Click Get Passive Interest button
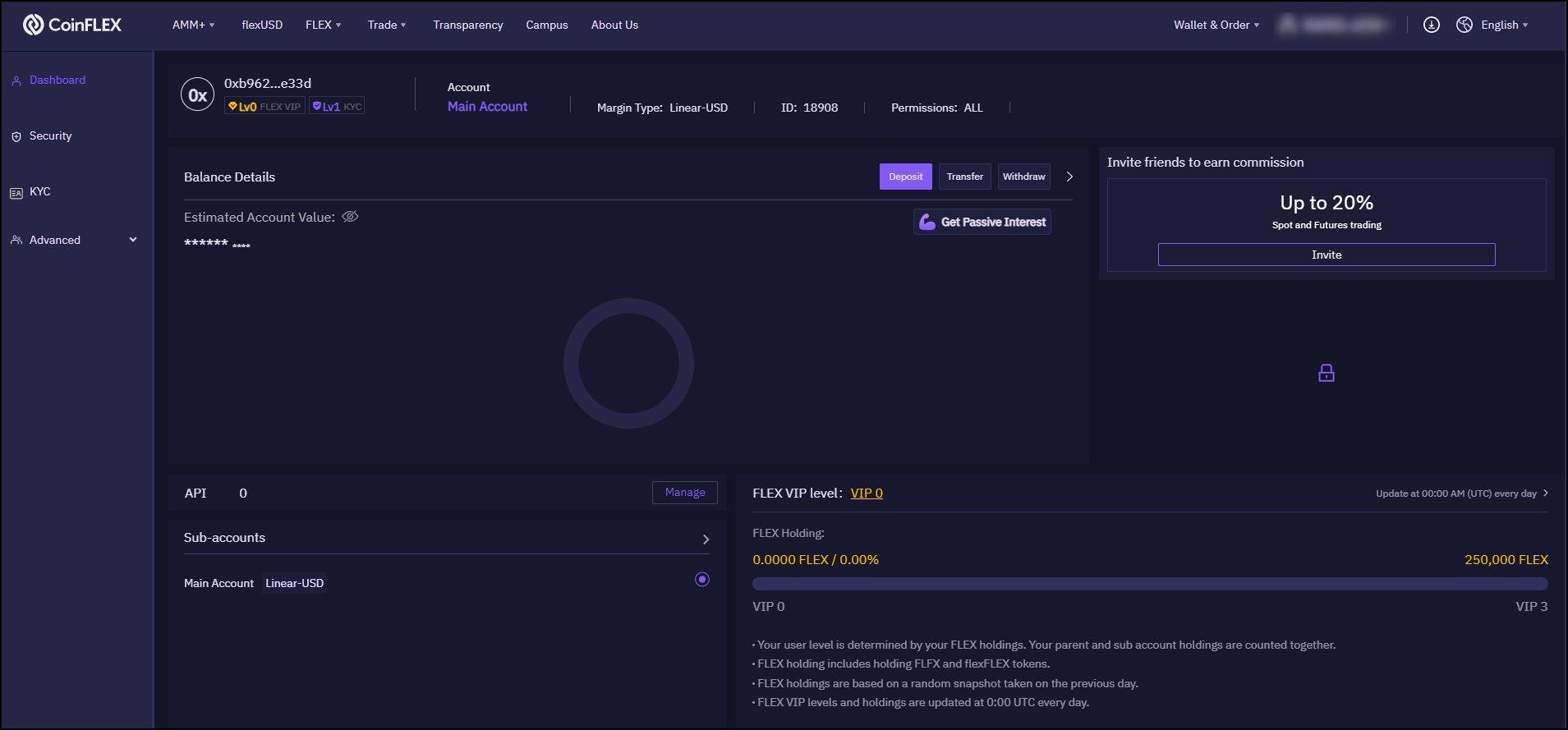This screenshot has height=730, width=1568. tap(982, 222)
